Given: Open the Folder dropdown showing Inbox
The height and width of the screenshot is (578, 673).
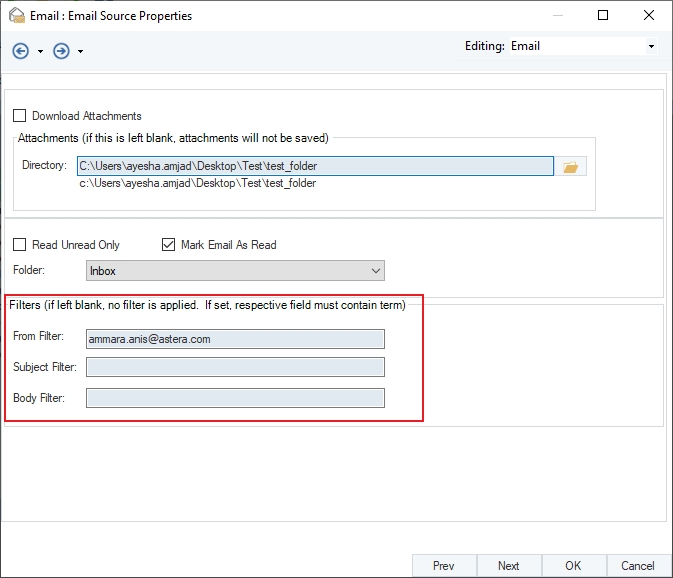Looking at the screenshot, I should pyautogui.click(x=235, y=271).
